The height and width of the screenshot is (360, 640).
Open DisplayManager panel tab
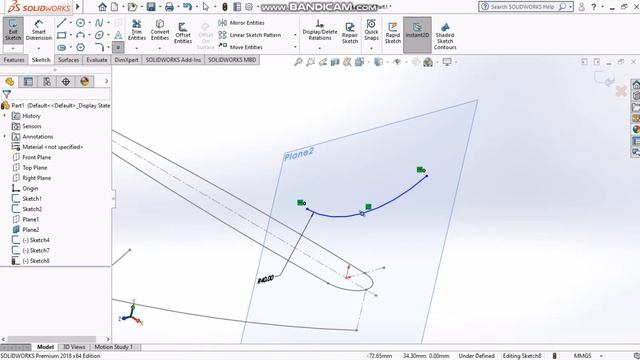(84, 82)
